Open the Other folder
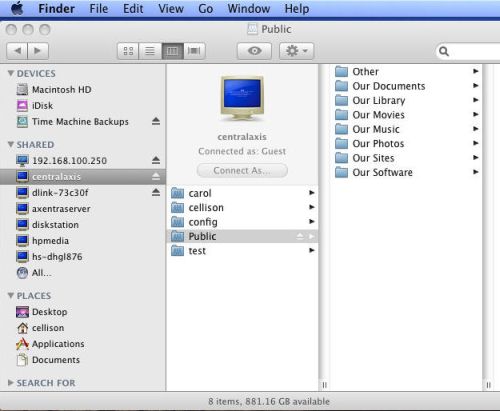This screenshot has width=500, height=411. 407,71
